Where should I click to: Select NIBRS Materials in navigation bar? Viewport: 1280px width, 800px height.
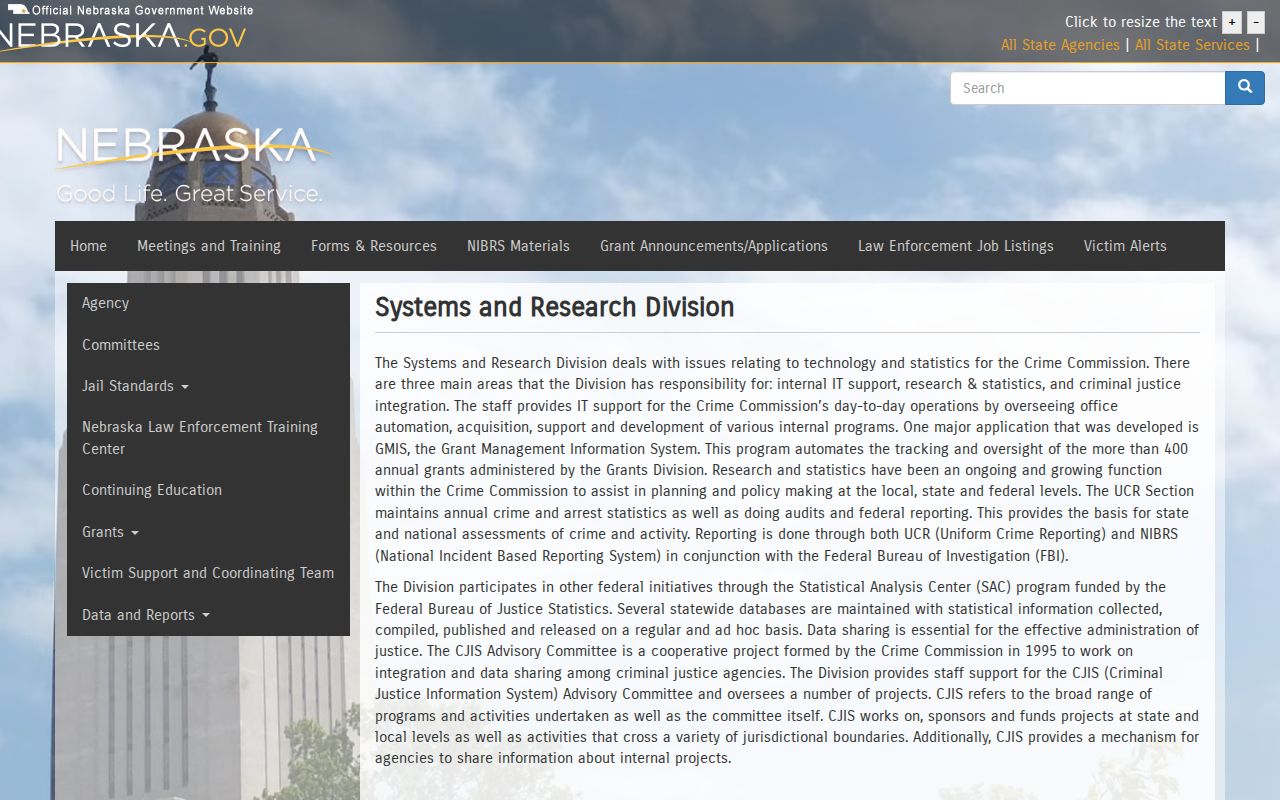coord(518,246)
